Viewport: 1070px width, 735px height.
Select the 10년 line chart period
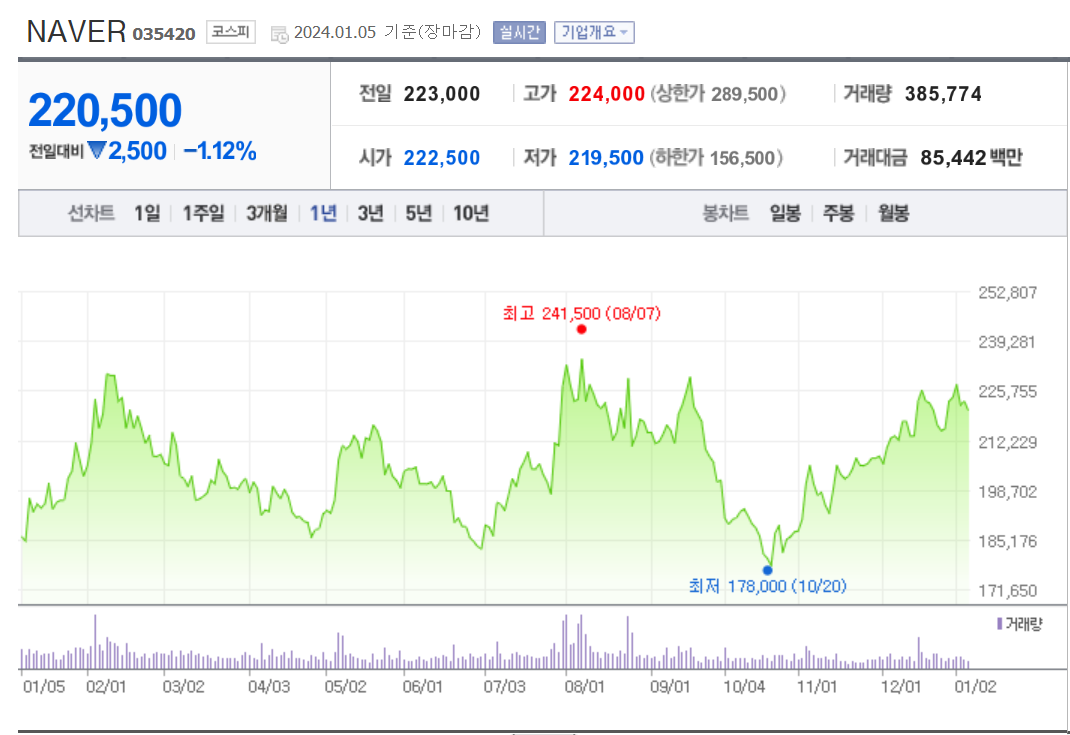(x=471, y=214)
